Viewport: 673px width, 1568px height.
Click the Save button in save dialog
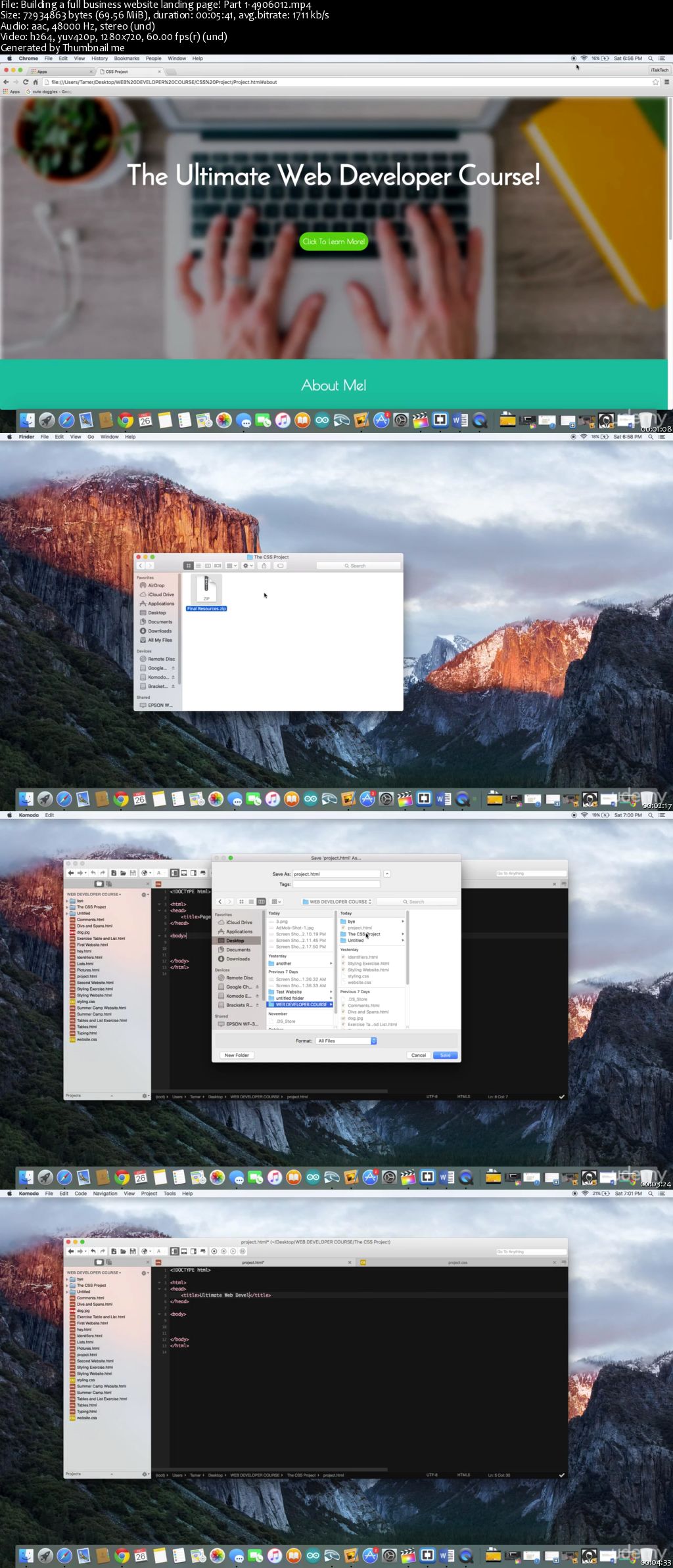(x=445, y=1055)
